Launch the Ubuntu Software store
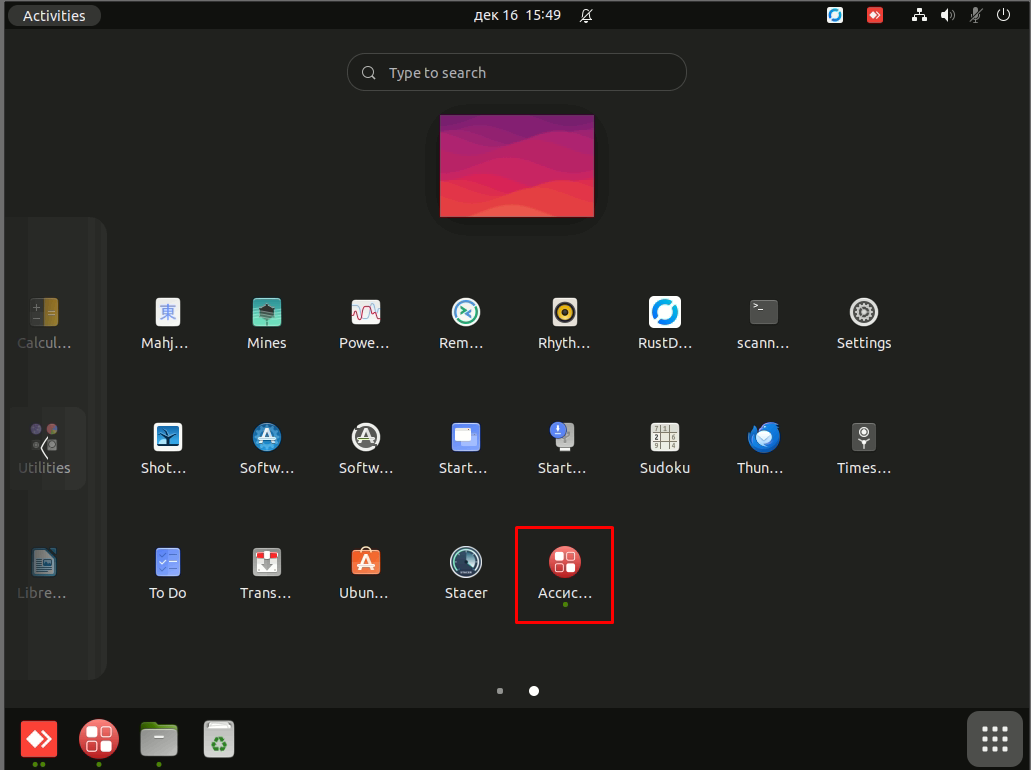The width and height of the screenshot is (1031, 770). 366,562
